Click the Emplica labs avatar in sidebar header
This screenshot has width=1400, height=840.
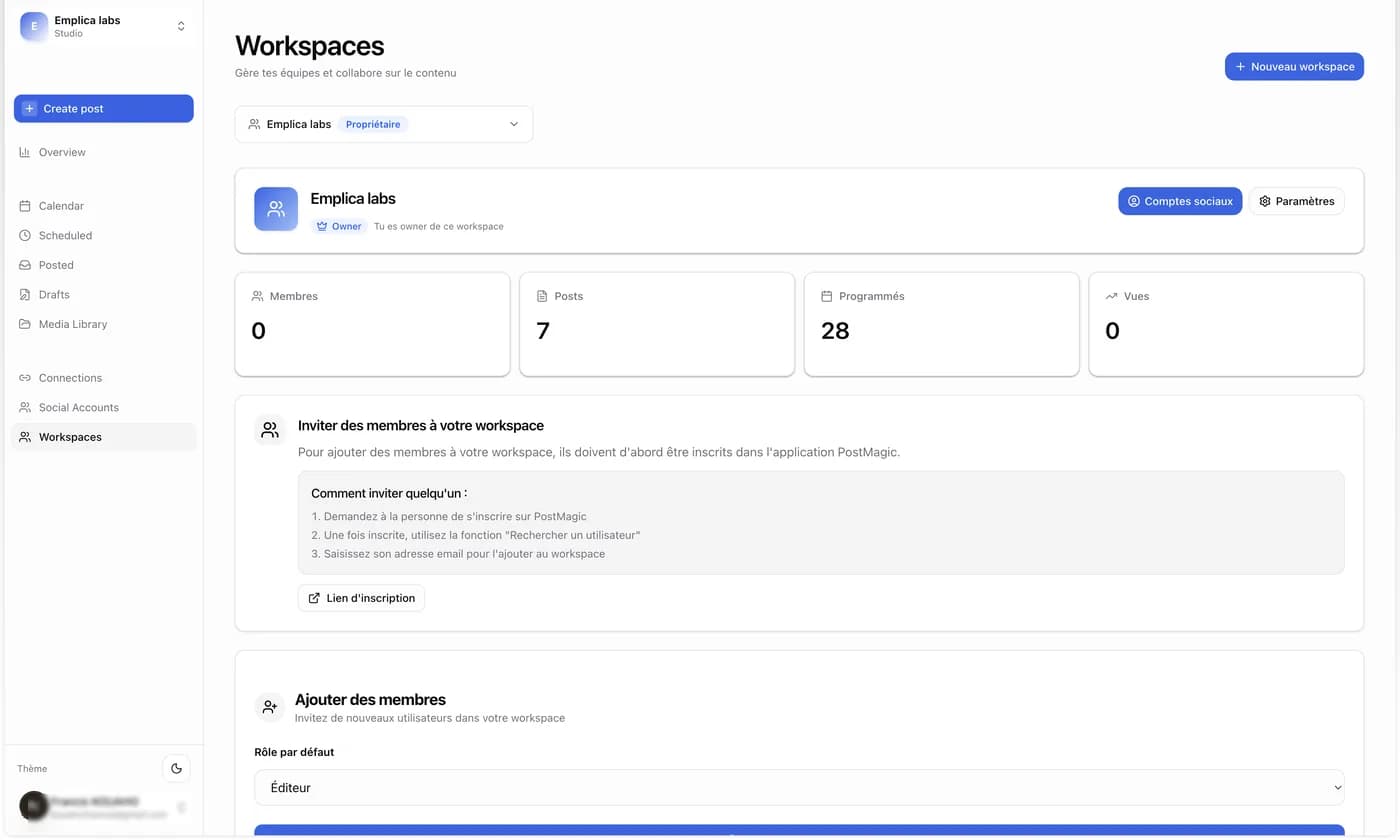[34, 26]
